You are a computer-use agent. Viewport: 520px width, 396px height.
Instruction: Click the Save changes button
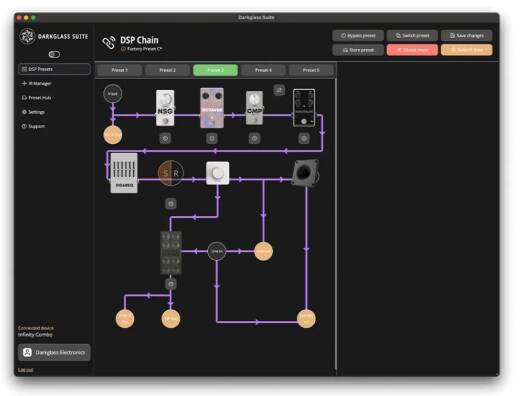467,35
